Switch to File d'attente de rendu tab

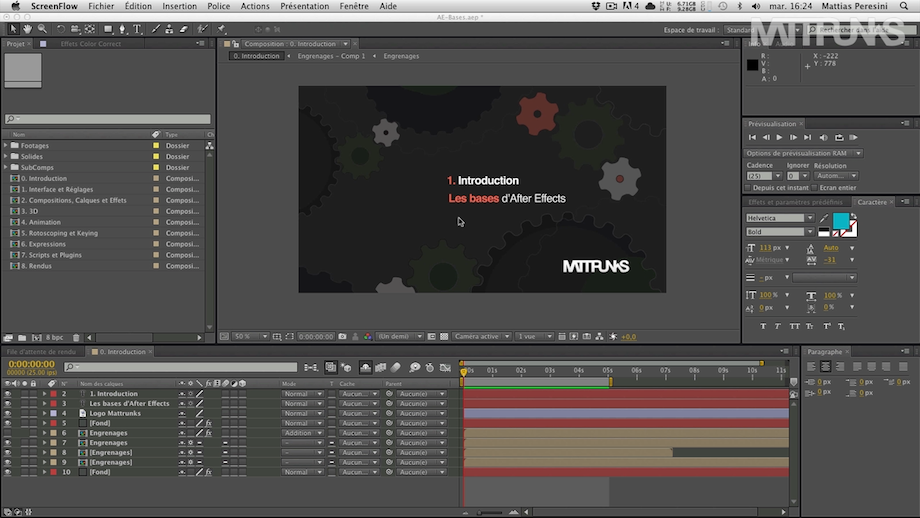pos(41,352)
